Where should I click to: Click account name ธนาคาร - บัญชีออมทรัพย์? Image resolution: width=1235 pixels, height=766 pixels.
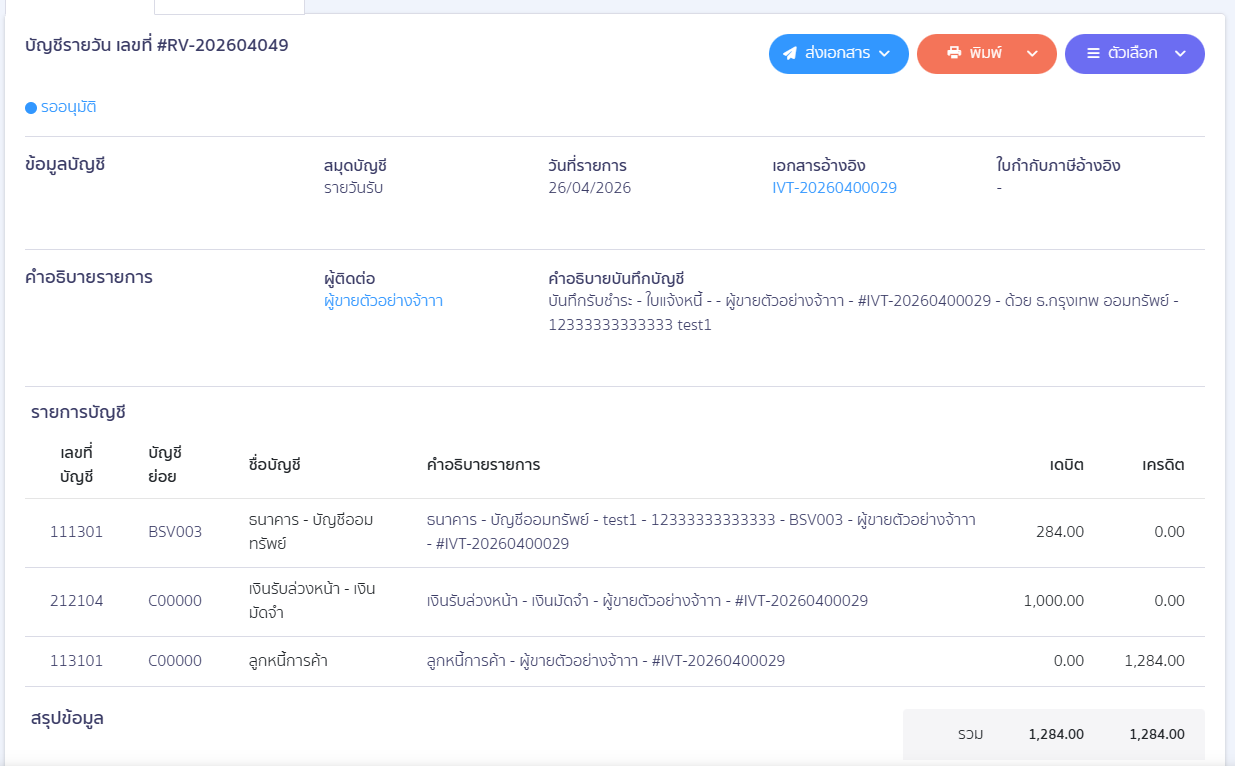pos(311,532)
